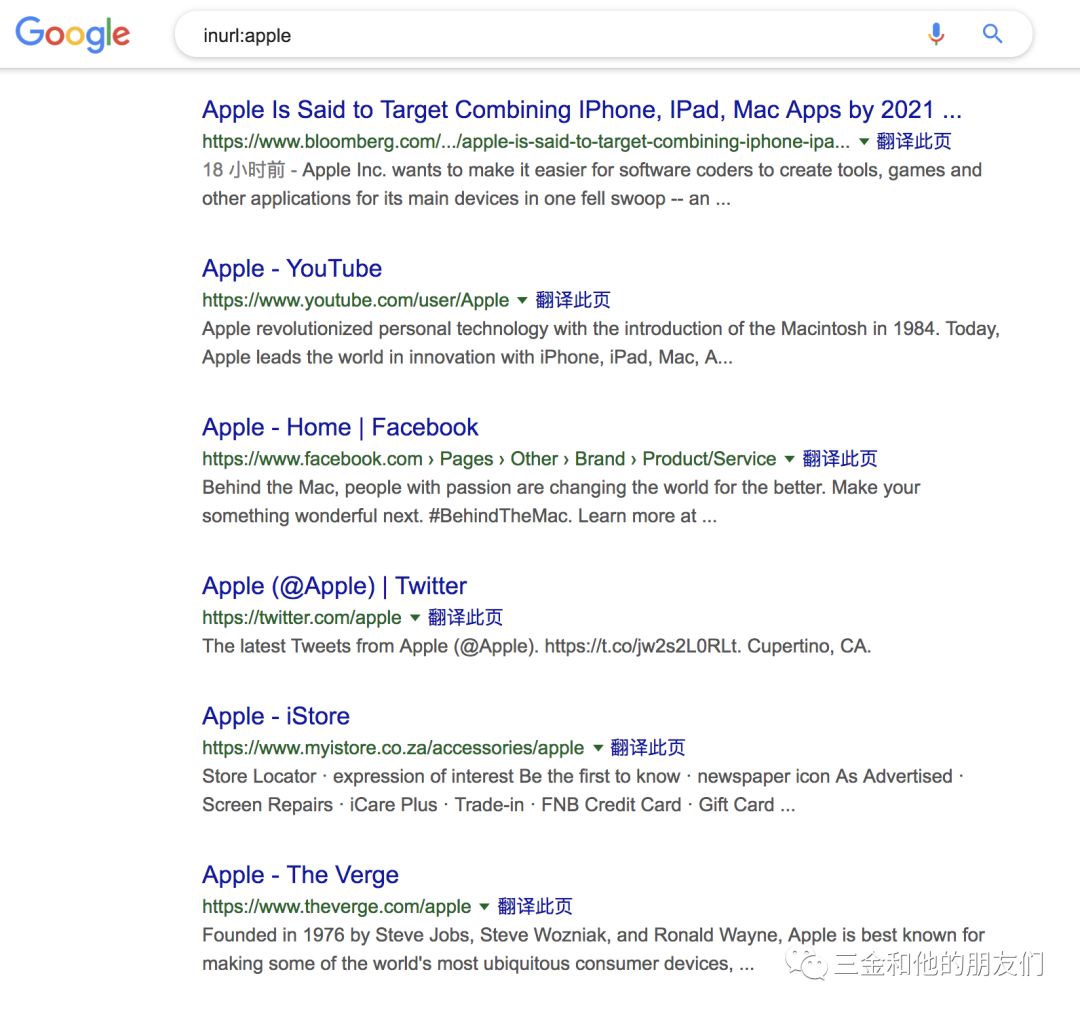Image resolution: width=1080 pixels, height=1012 pixels.
Task: Click the '18 小时前' timestamp text
Action: (244, 170)
